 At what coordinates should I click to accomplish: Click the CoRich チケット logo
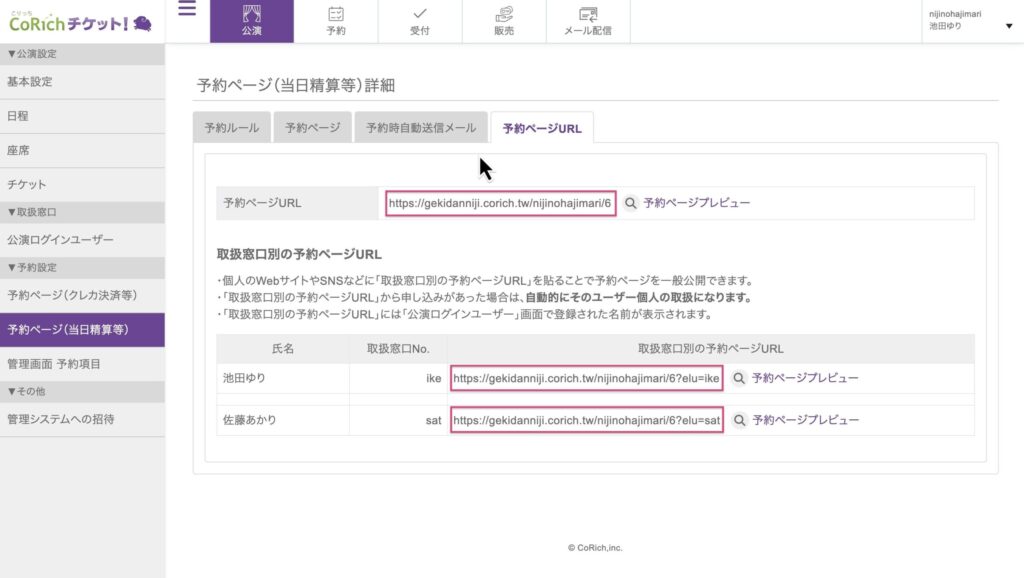80,21
